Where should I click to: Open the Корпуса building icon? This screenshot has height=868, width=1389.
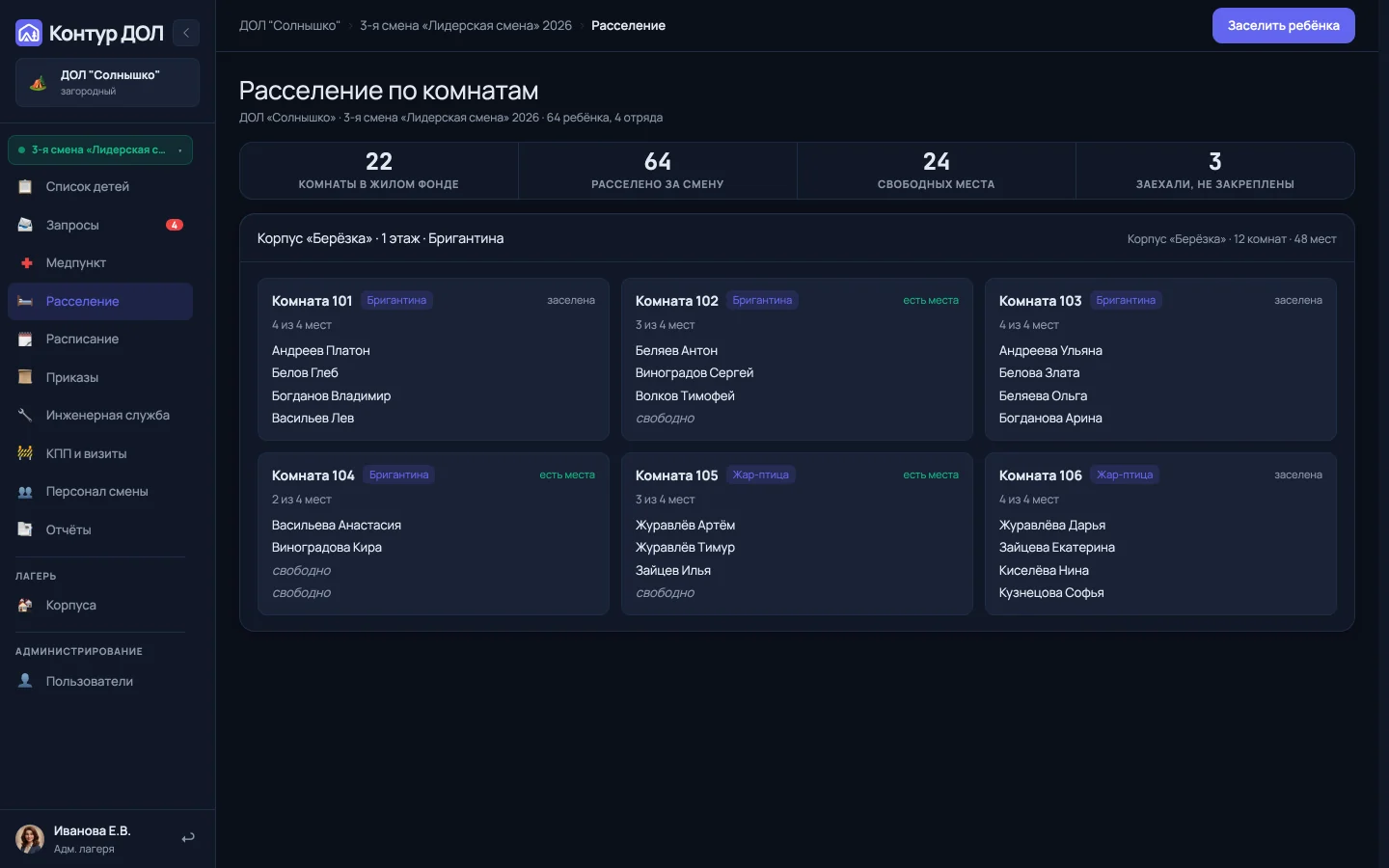click(x=26, y=605)
